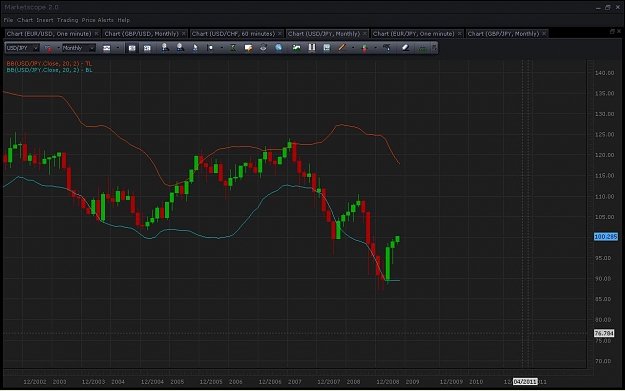Screen dimensions: 625x391
Task: Switch to Chart (EUR/JPY, One minute) tab
Action: (x=413, y=33)
